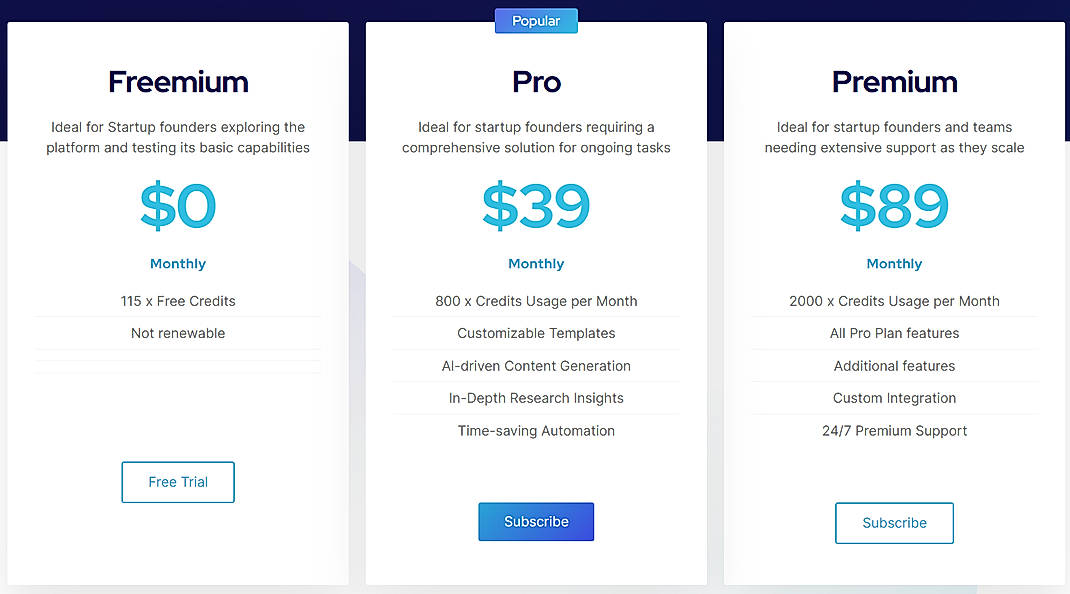
Task: Select the Pro plan title
Action: point(536,83)
